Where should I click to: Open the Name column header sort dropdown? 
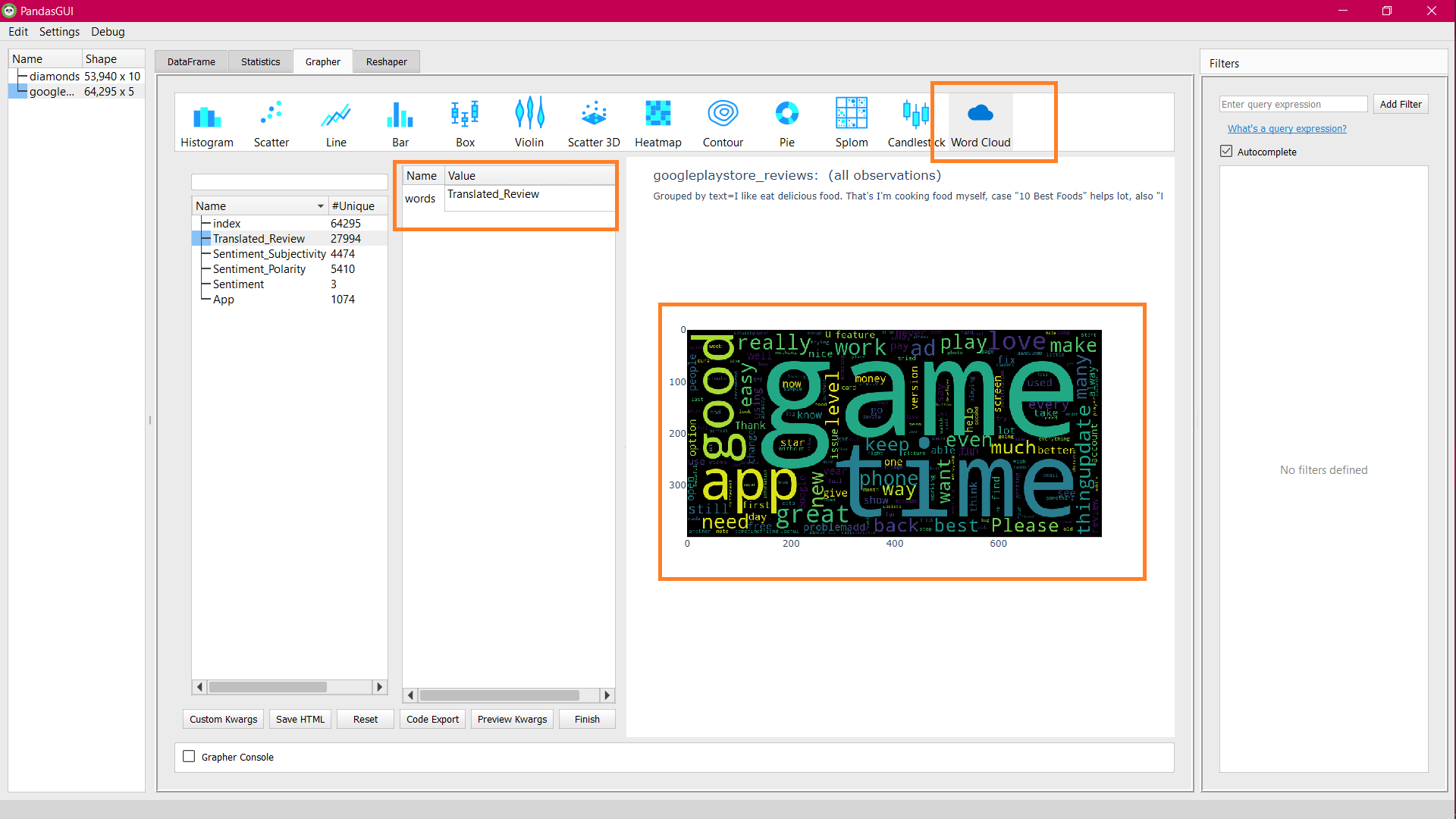pyautogui.click(x=321, y=206)
